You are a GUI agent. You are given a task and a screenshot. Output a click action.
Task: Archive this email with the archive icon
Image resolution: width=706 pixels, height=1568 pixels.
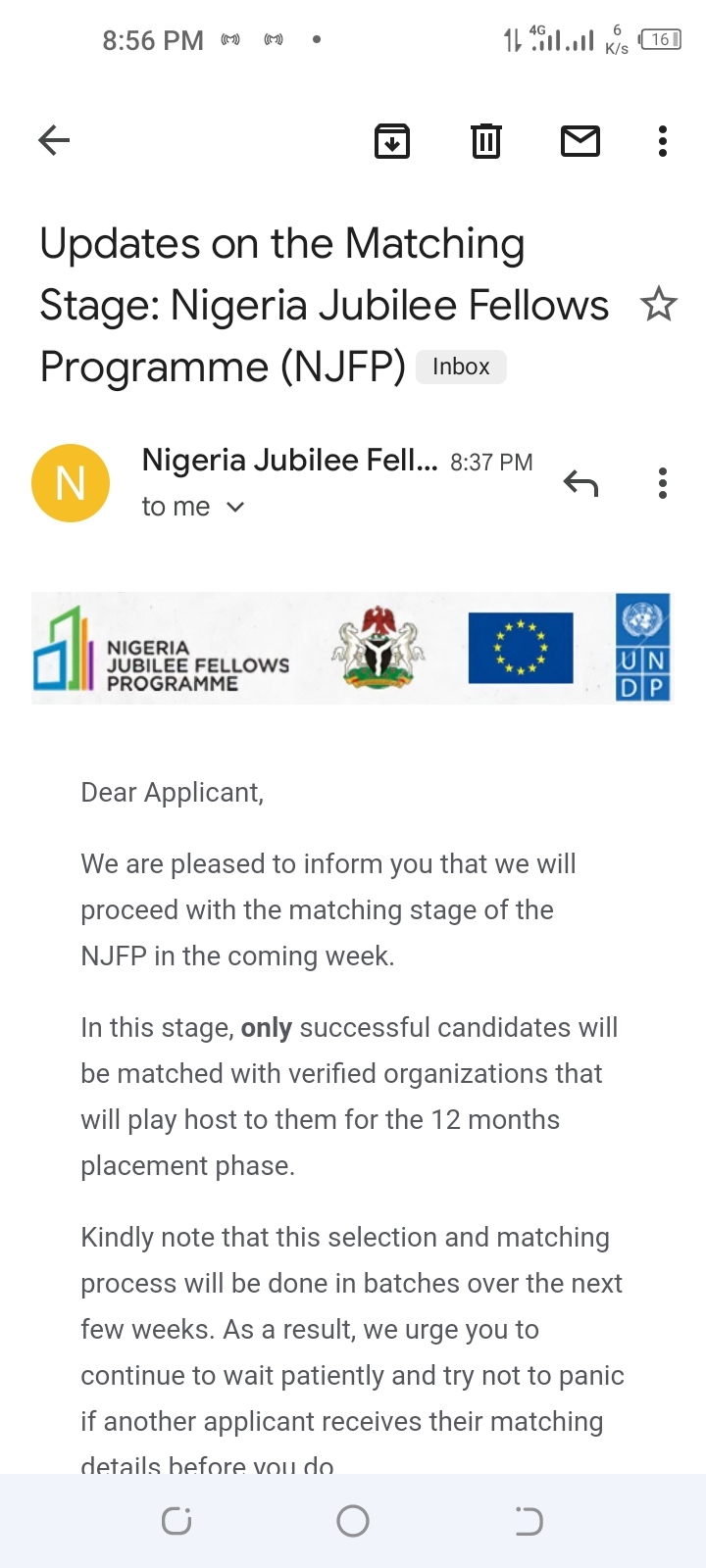(392, 141)
